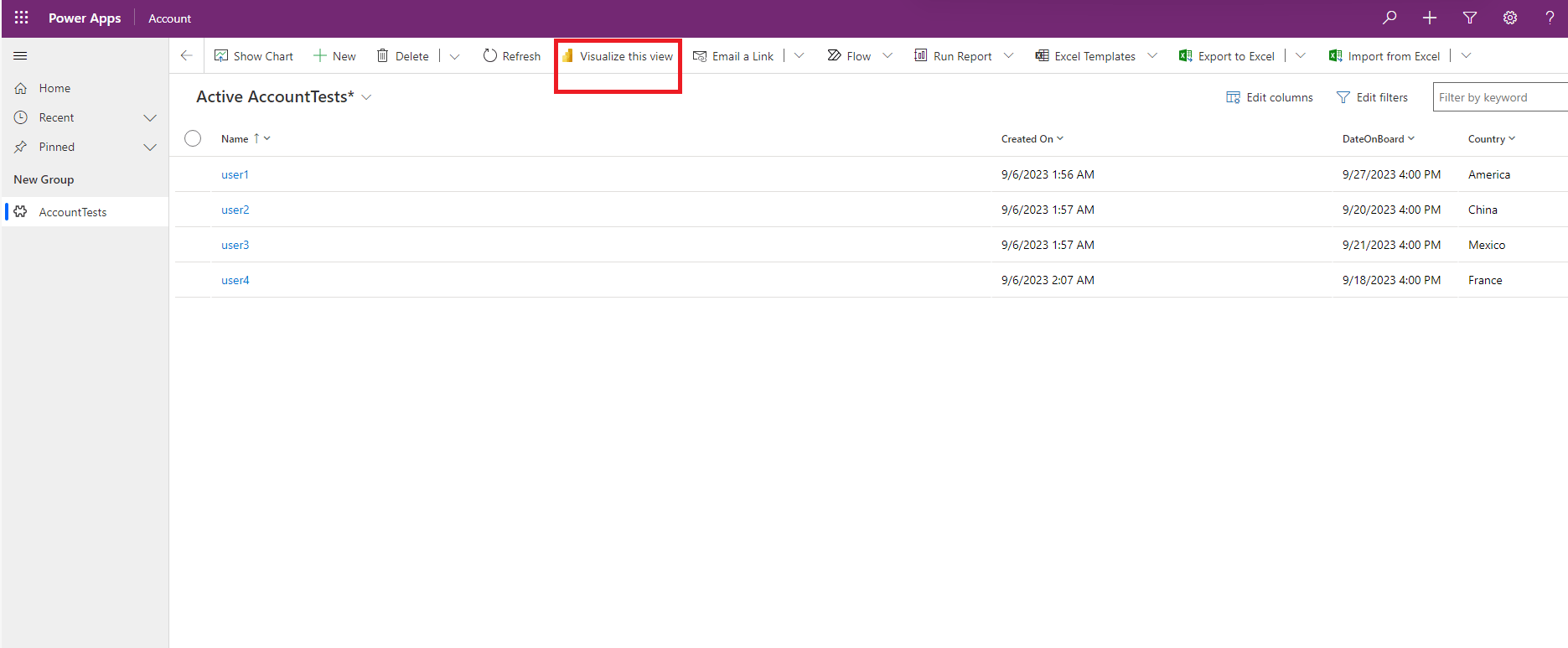
Task: Click Export to Excel
Action: click(x=1227, y=56)
